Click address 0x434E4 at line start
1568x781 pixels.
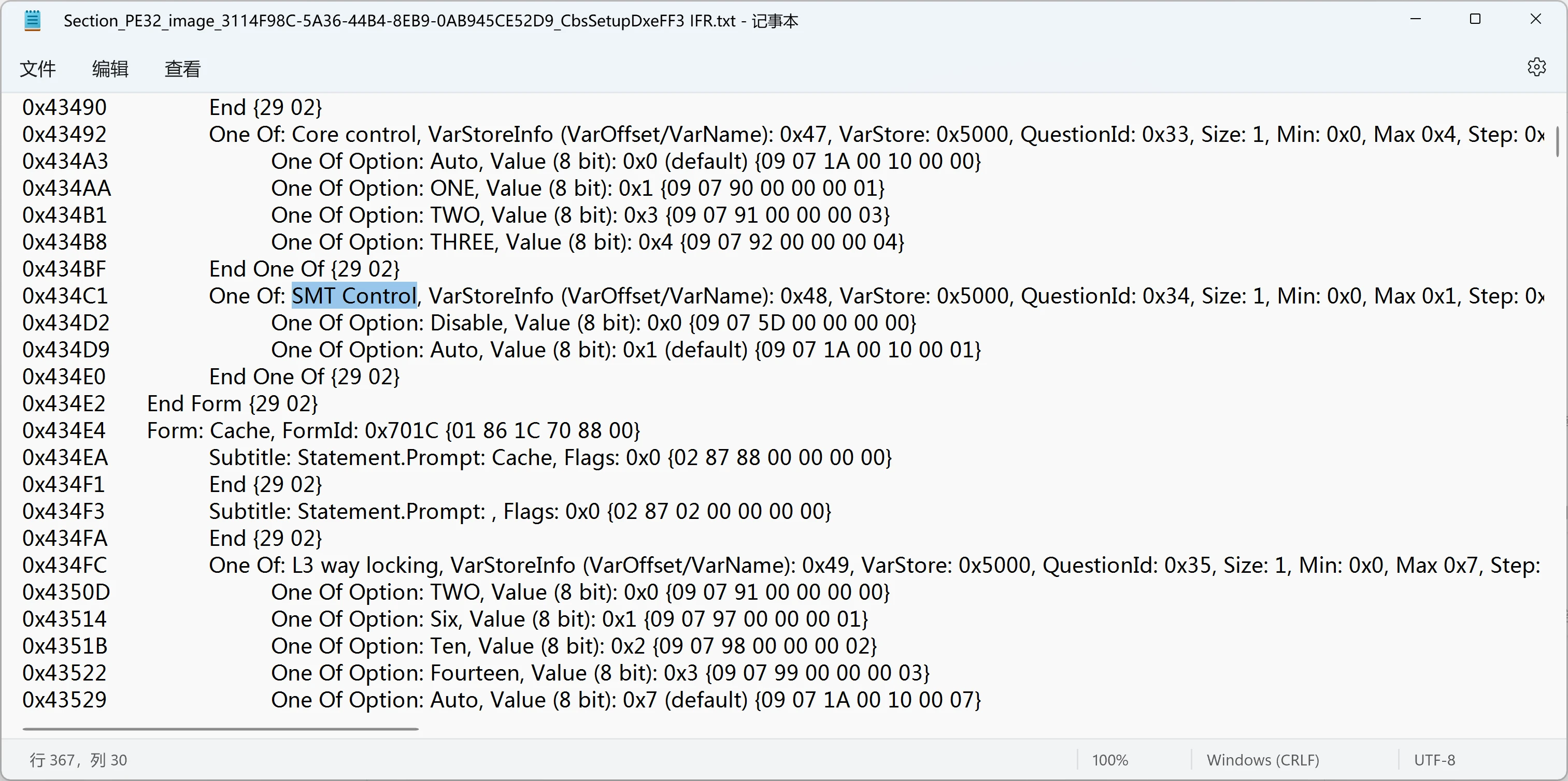point(64,431)
